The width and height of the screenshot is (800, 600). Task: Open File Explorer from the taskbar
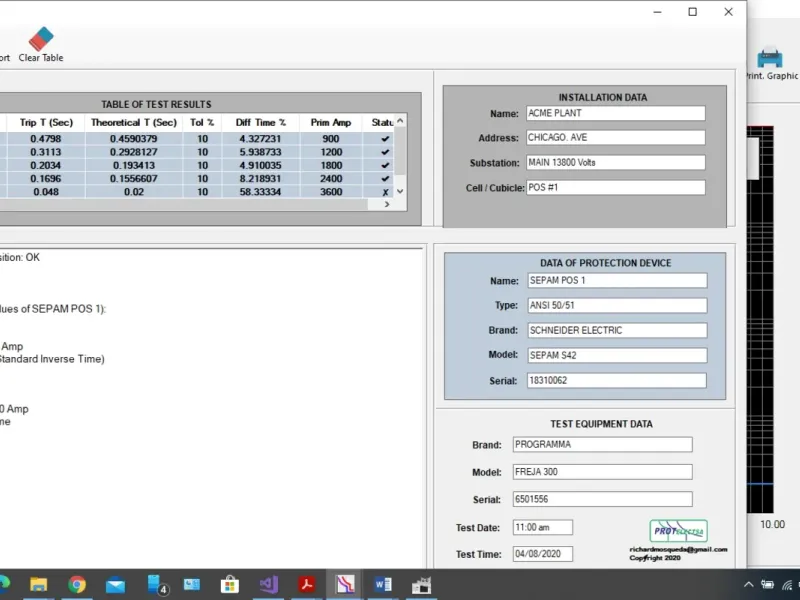tap(38, 585)
